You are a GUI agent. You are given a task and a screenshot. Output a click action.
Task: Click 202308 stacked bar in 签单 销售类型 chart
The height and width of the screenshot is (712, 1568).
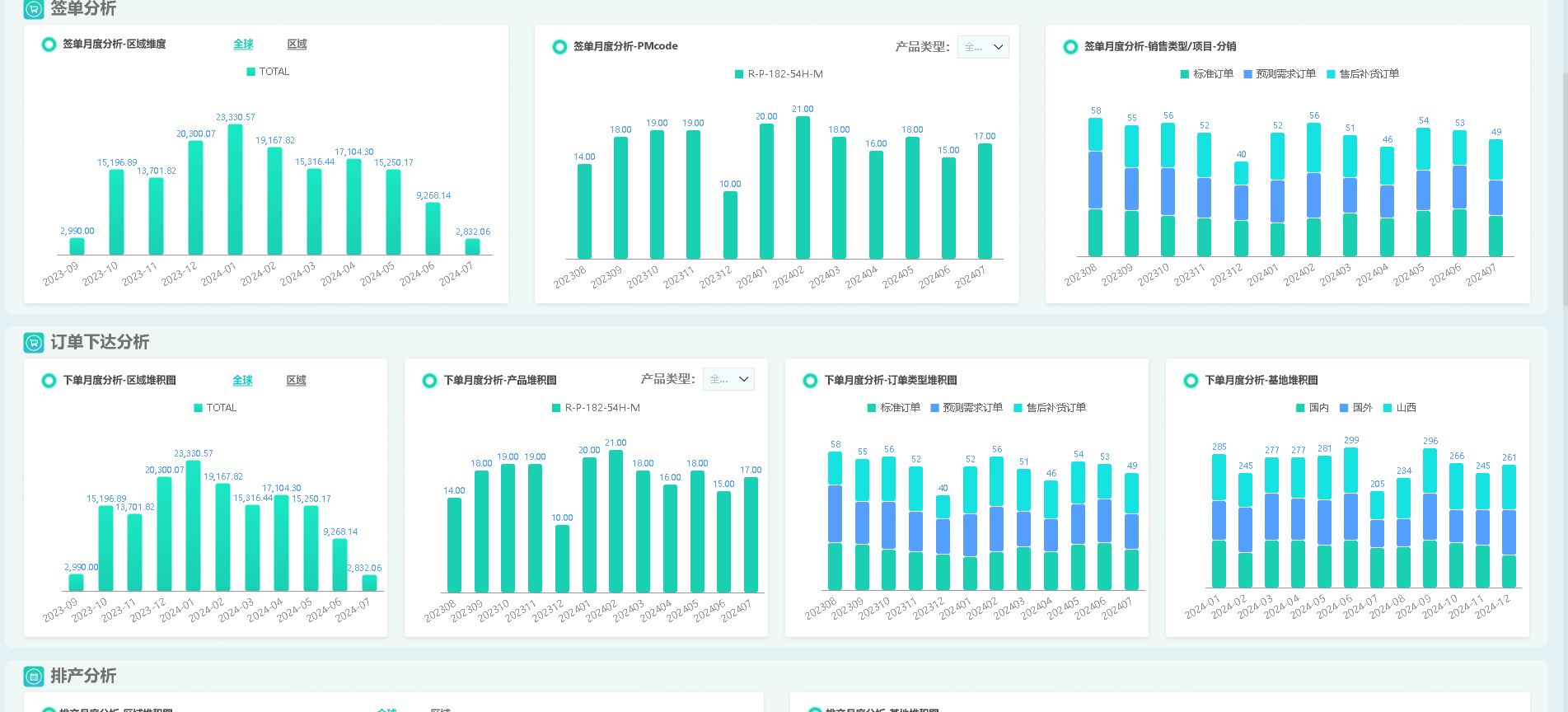coord(1095,187)
